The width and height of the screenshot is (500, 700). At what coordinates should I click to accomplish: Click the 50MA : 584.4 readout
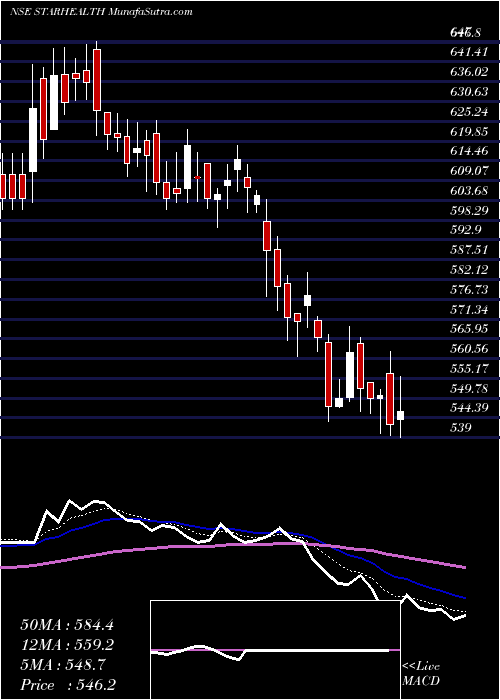pyautogui.click(x=67, y=625)
